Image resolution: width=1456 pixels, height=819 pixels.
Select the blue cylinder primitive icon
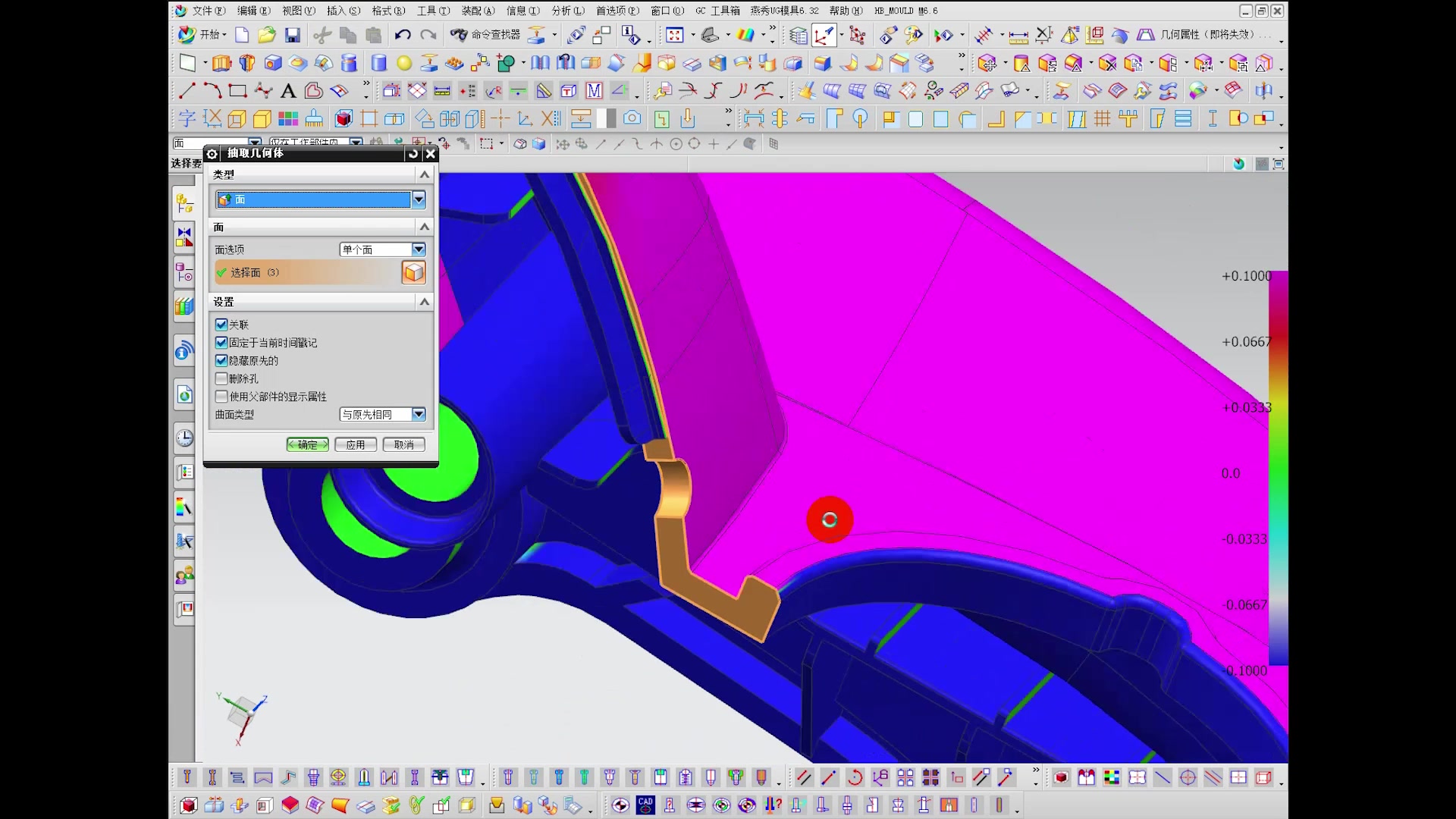point(379,63)
